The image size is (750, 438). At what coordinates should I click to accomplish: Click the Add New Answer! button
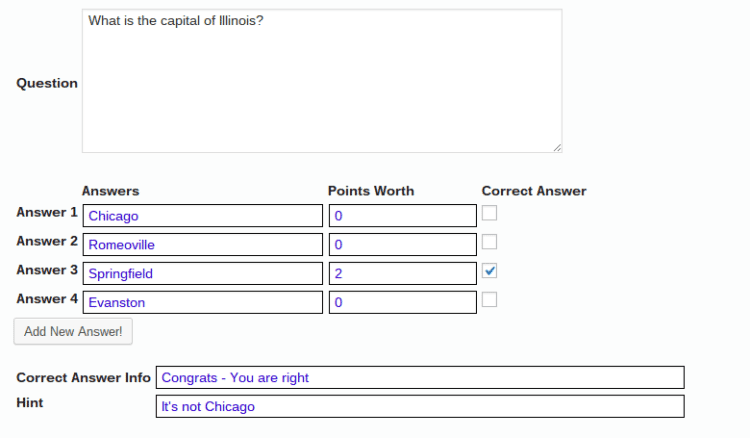pyautogui.click(x=73, y=331)
